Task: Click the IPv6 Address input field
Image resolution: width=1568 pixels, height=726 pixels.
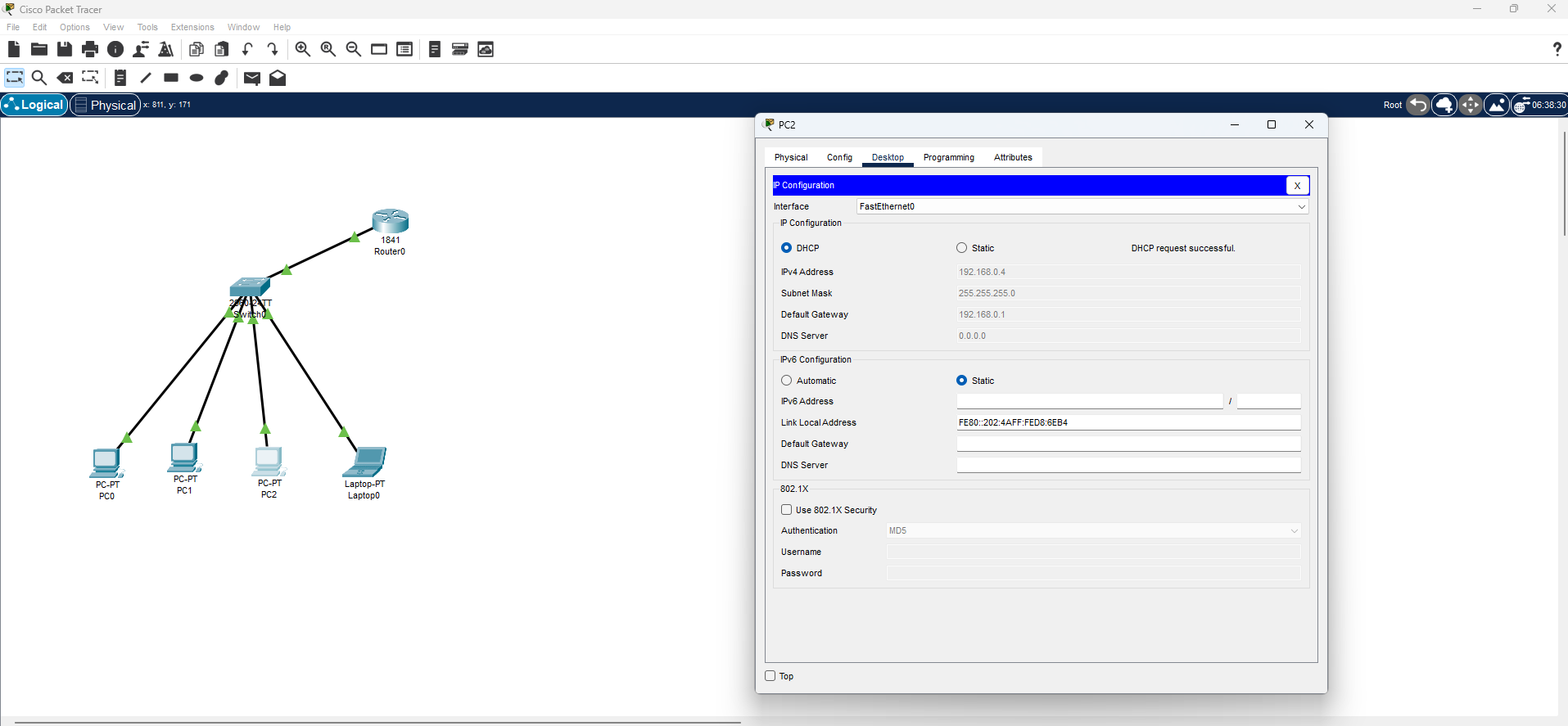Action: click(x=1090, y=401)
